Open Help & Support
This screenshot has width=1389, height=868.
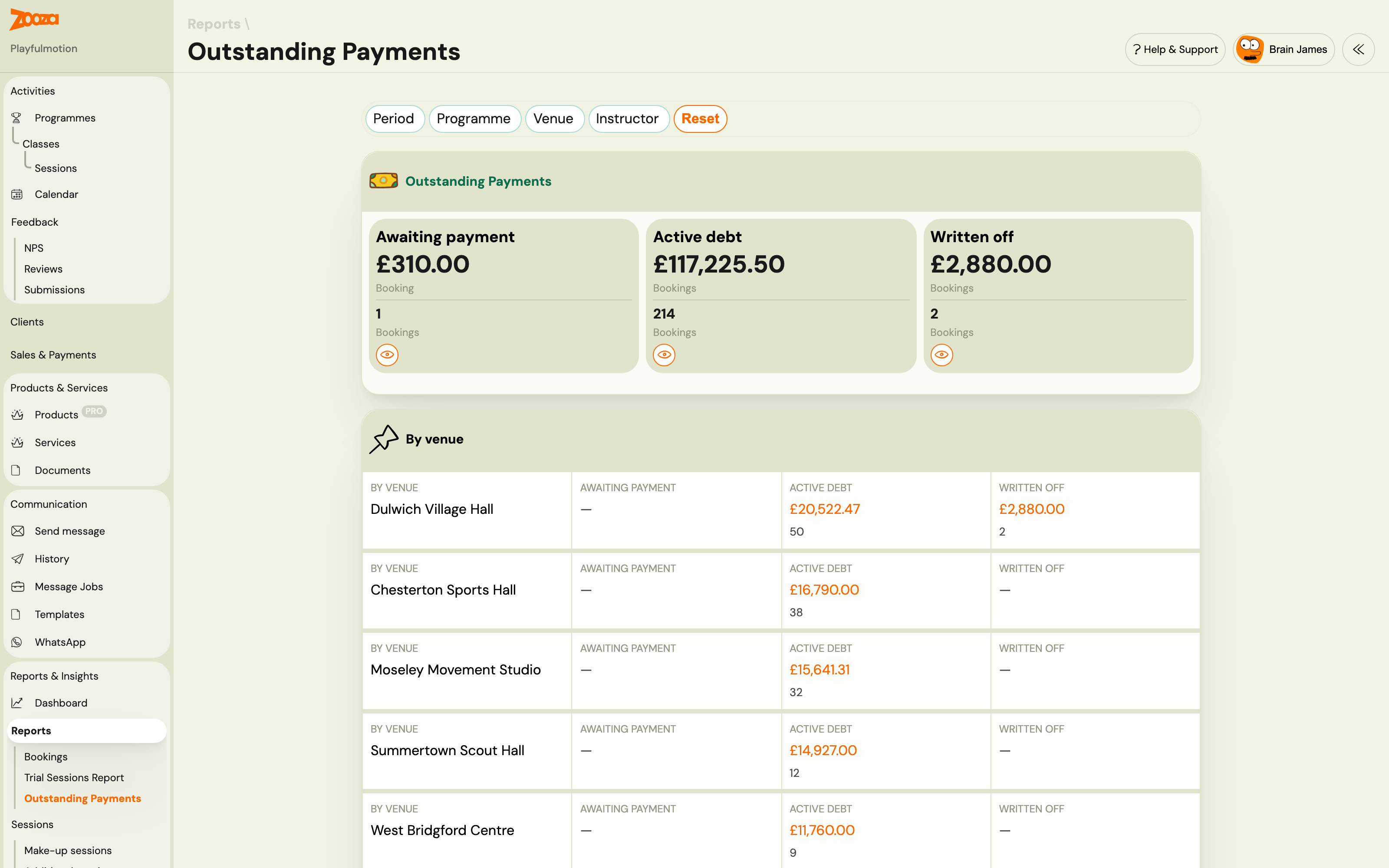pyautogui.click(x=1175, y=49)
